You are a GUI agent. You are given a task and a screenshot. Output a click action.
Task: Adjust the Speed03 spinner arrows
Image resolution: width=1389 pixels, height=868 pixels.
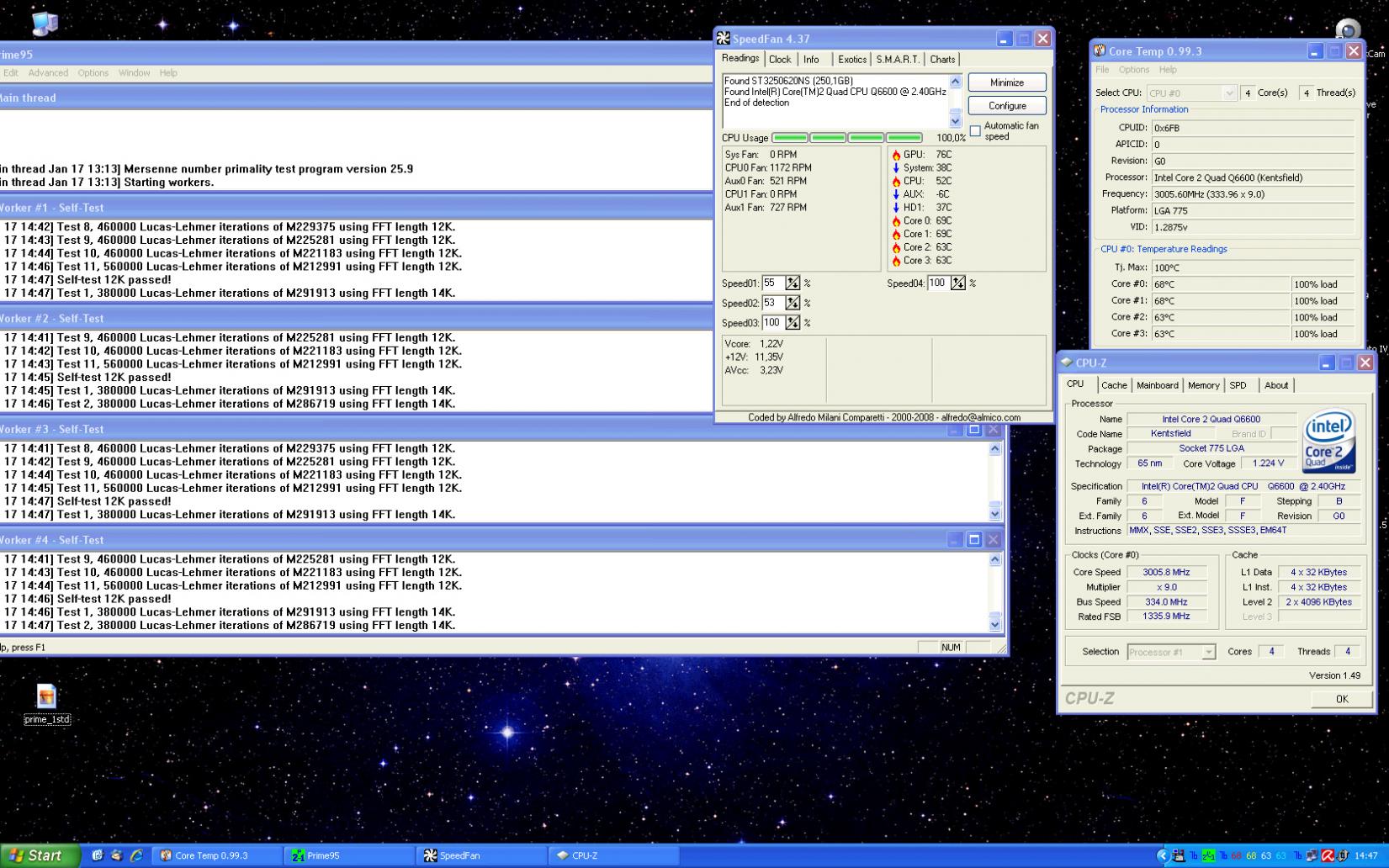[793, 323]
